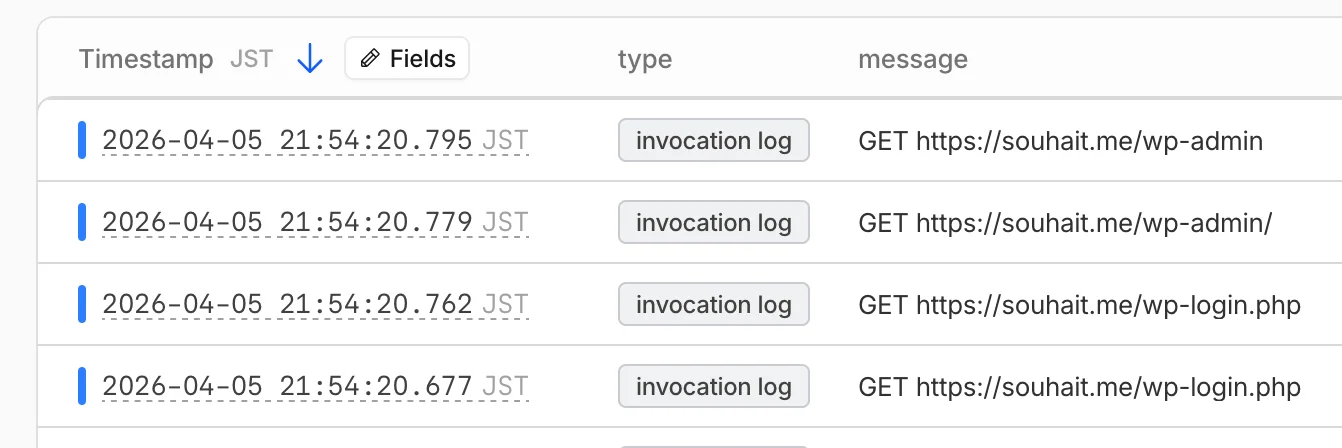Viewport: 1342px width, 448px height.
Task: Click the JST timezone label in header
Action: 251,59
